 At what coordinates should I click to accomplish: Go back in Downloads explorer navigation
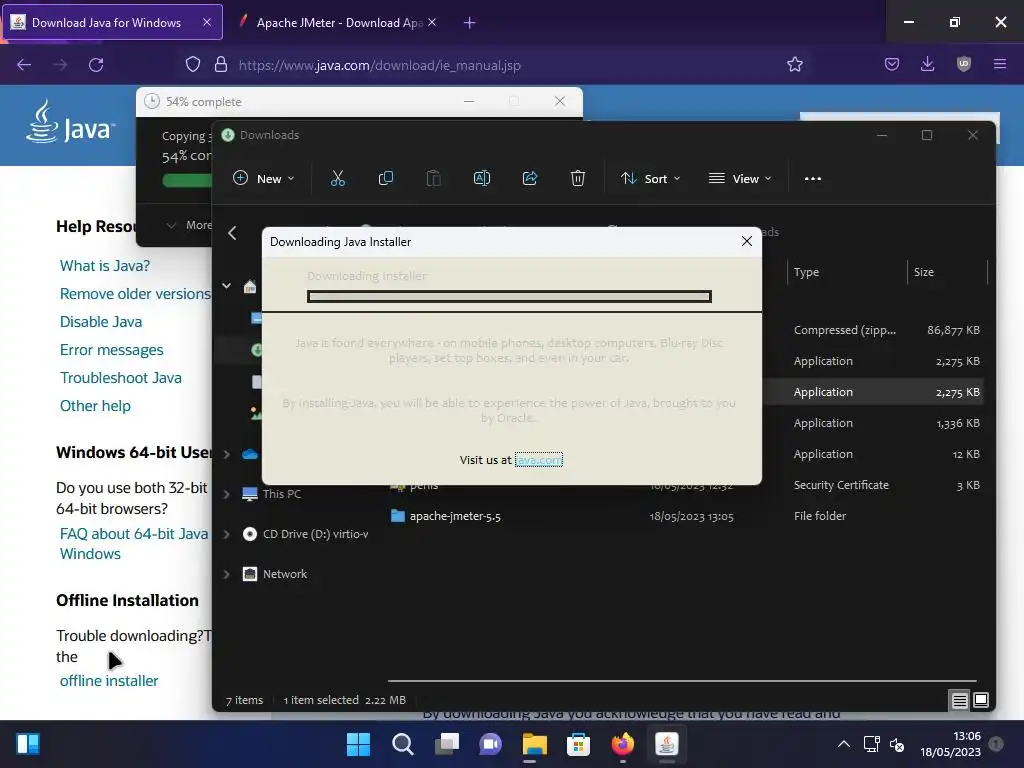[x=232, y=233]
